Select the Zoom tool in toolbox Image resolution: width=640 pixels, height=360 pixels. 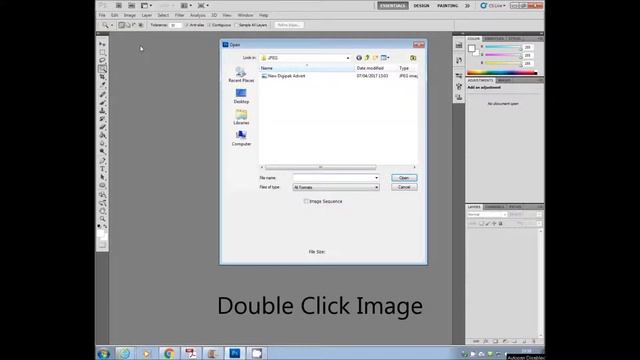click(102, 219)
